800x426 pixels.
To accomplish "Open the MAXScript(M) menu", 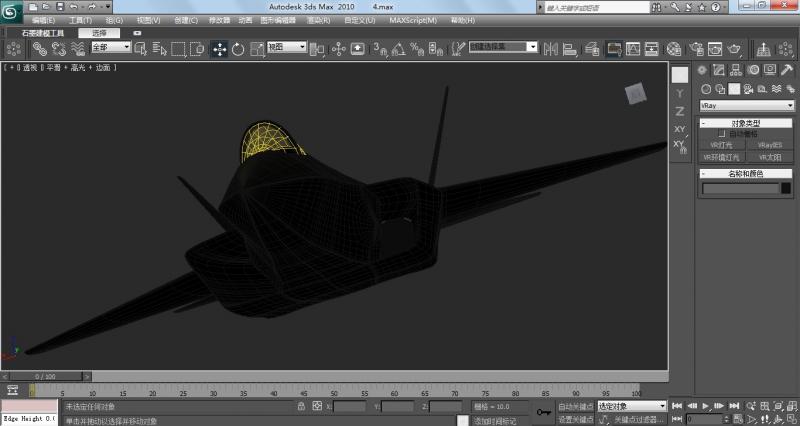I will pyautogui.click(x=412, y=19).
